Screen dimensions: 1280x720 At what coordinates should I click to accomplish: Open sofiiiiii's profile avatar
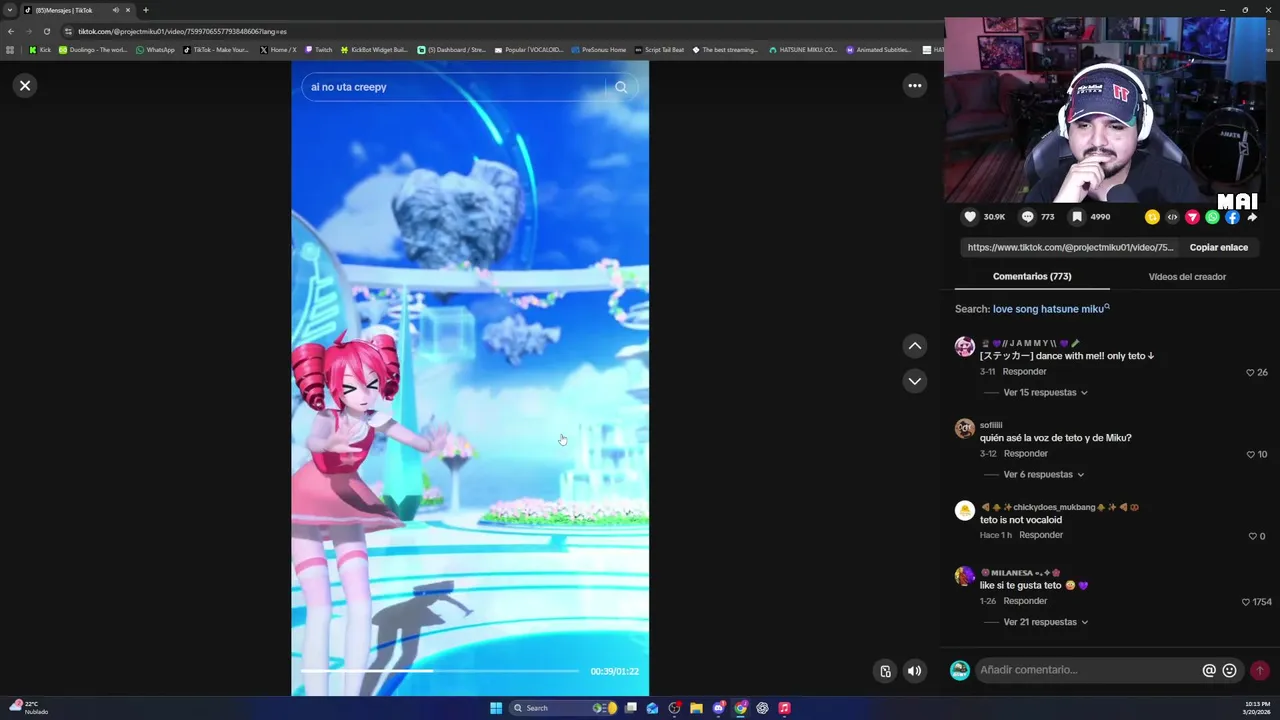pos(964,429)
